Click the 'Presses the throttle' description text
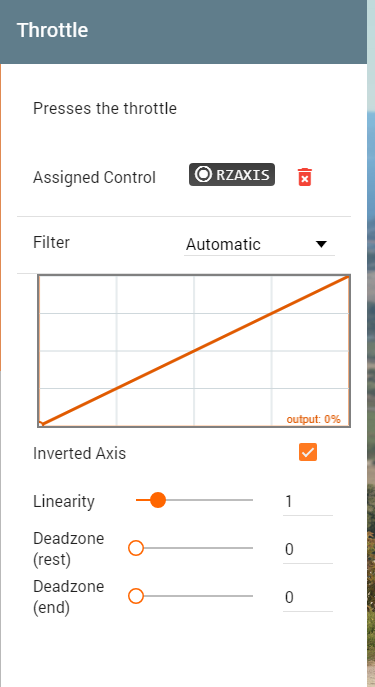This screenshot has width=375, height=687. coord(105,109)
